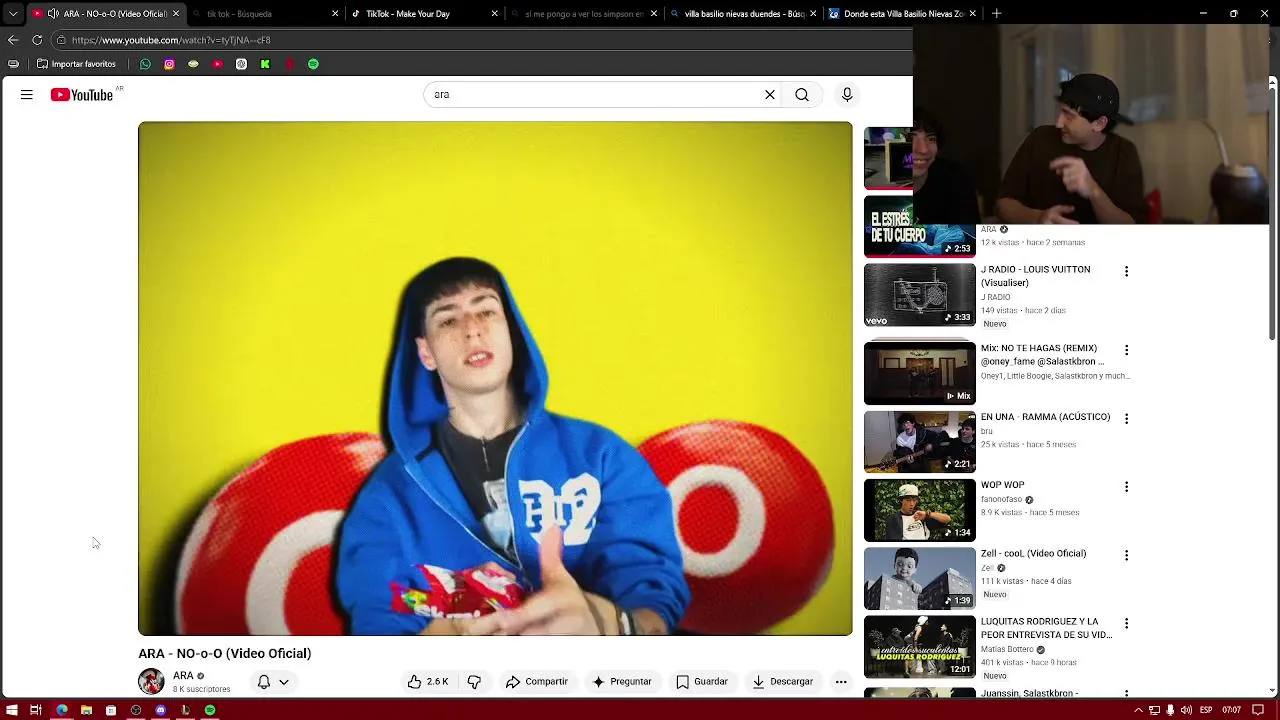Open Instagram bookmark in favorites bar

point(169,64)
